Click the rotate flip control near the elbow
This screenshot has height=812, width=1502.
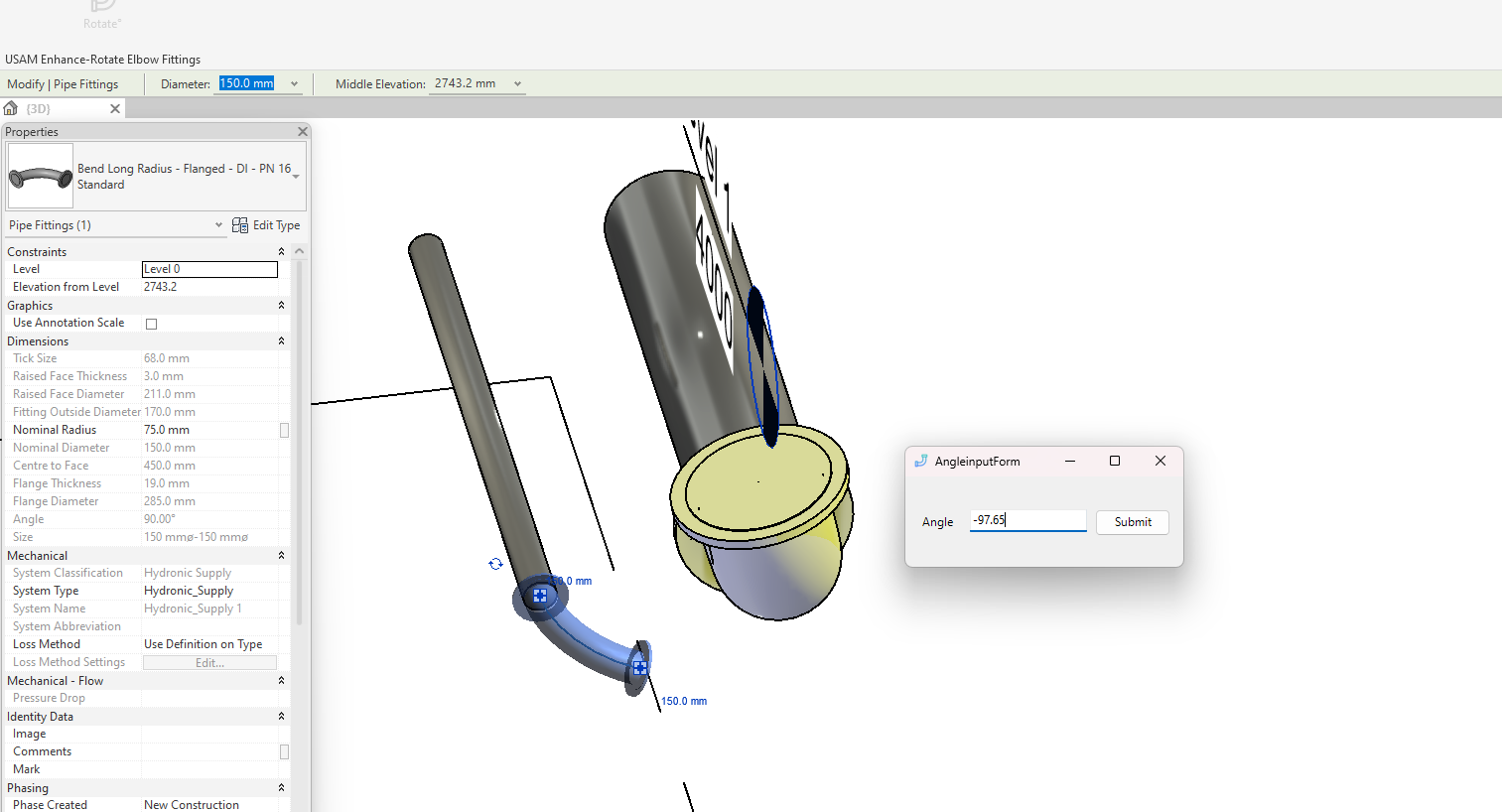click(x=495, y=564)
